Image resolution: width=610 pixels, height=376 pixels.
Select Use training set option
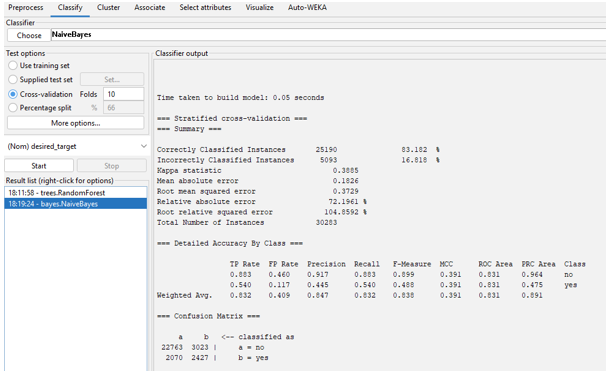(39, 65)
